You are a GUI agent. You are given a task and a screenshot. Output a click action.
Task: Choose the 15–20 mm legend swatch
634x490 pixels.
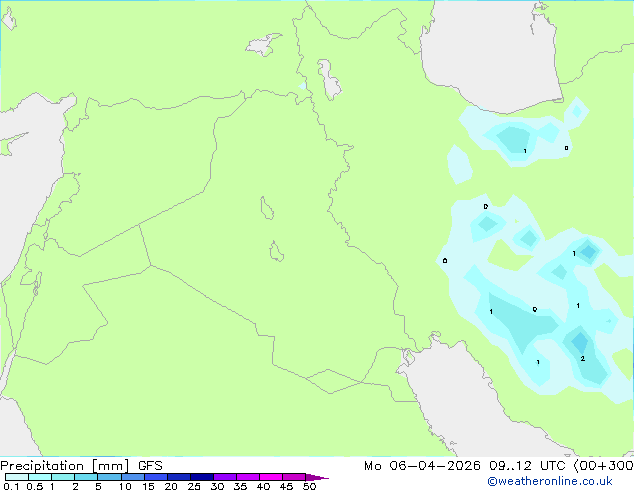[156, 477]
